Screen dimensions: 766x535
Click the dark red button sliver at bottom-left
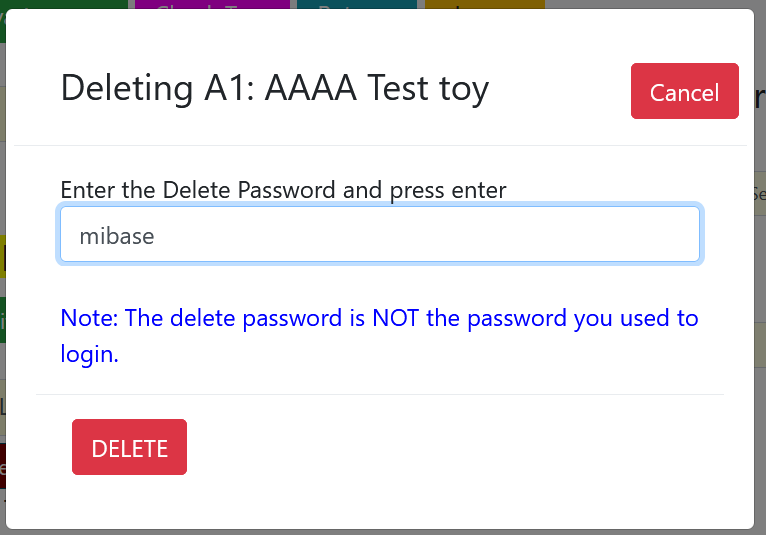[3, 466]
